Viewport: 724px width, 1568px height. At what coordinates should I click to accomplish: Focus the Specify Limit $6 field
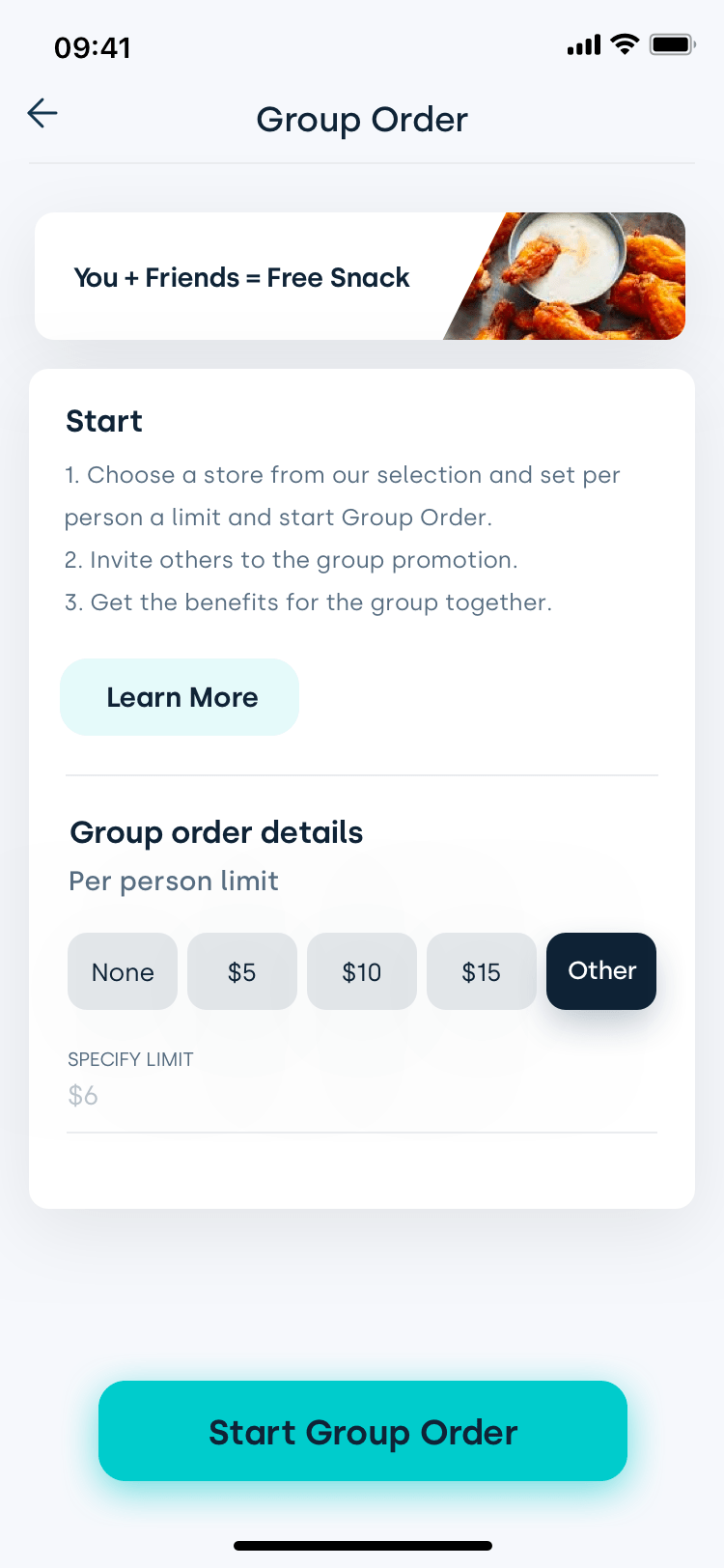(x=362, y=1095)
